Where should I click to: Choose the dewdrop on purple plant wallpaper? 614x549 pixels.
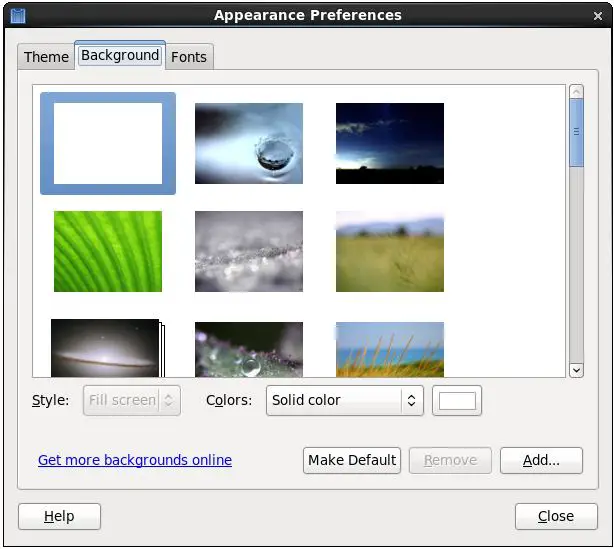tap(249, 350)
